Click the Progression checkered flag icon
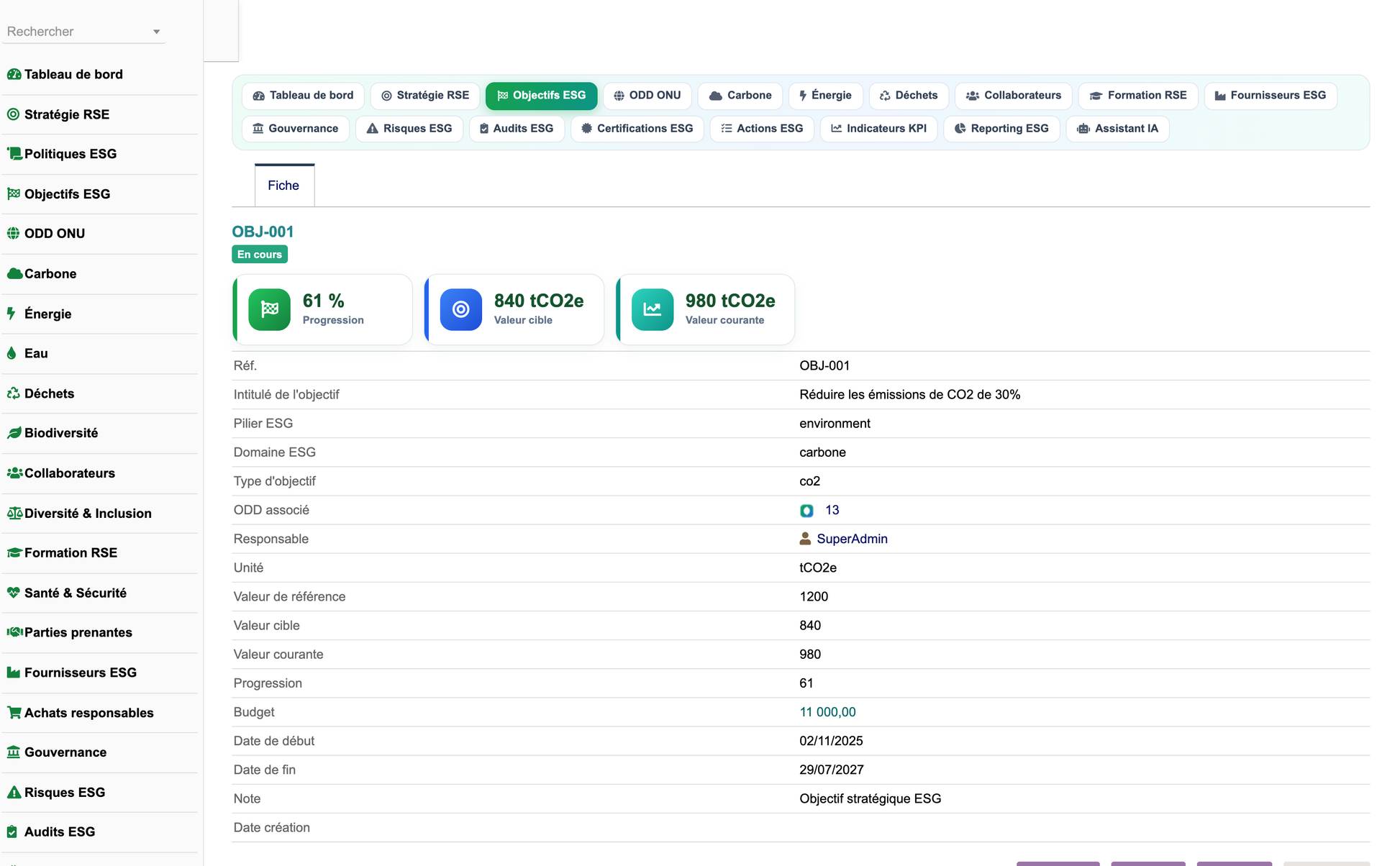The image size is (1400, 866). (x=269, y=309)
